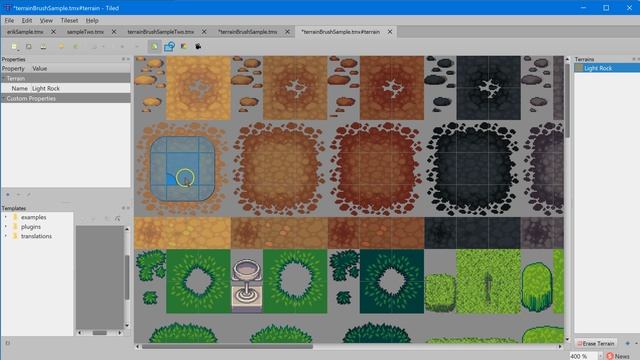The image size is (640, 360).
Task: Open the File menu
Action: click(9, 20)
